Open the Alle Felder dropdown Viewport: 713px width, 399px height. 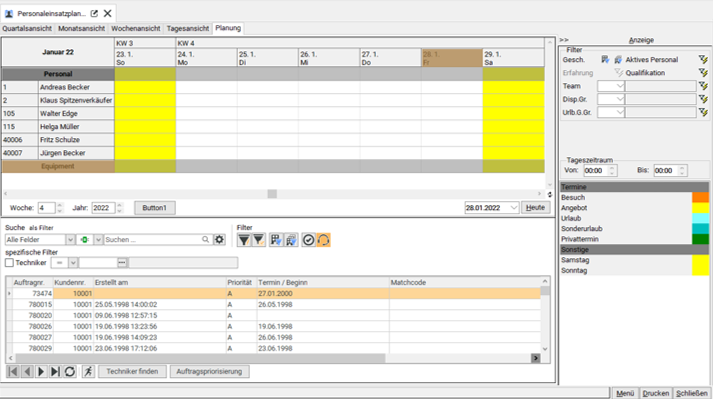[70, 239]
